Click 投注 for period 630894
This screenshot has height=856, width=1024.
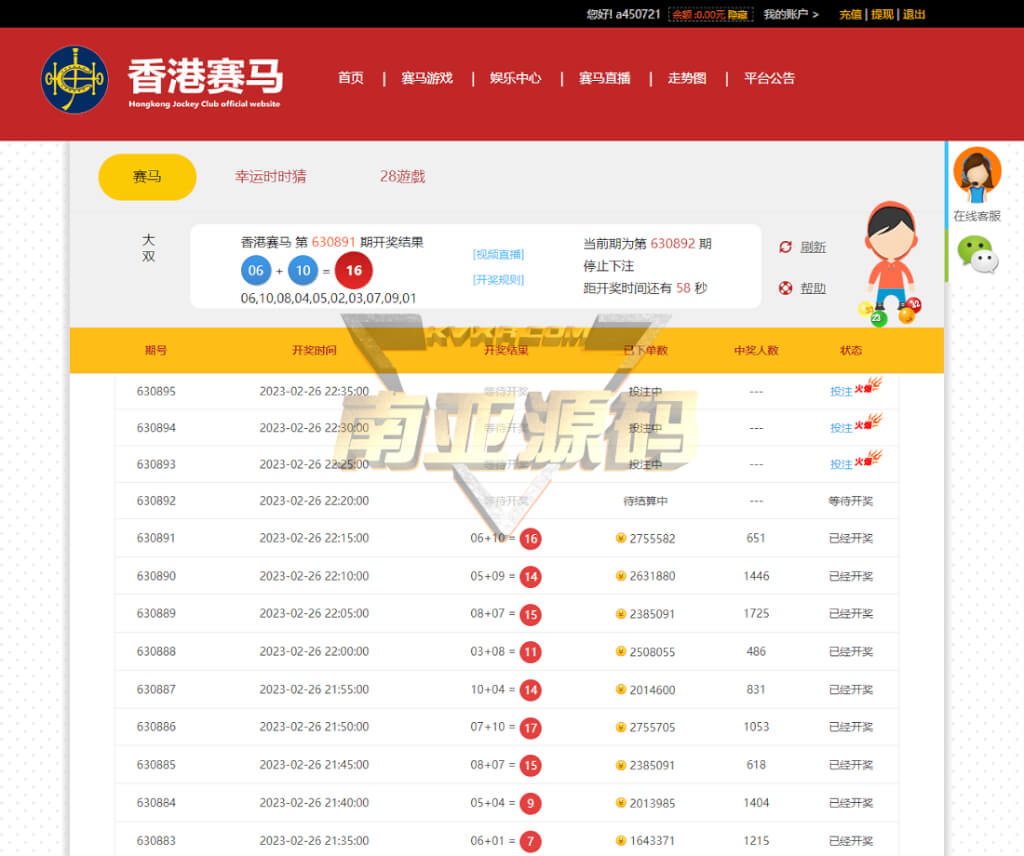pyautogui.click(x=841, y=428)
